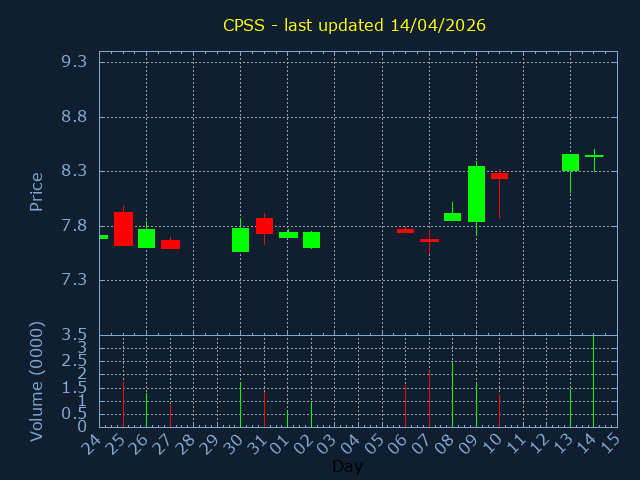Select the red volume bar on day 31
The width and height of the screenshot is (640, 480).
pos(264,408)
